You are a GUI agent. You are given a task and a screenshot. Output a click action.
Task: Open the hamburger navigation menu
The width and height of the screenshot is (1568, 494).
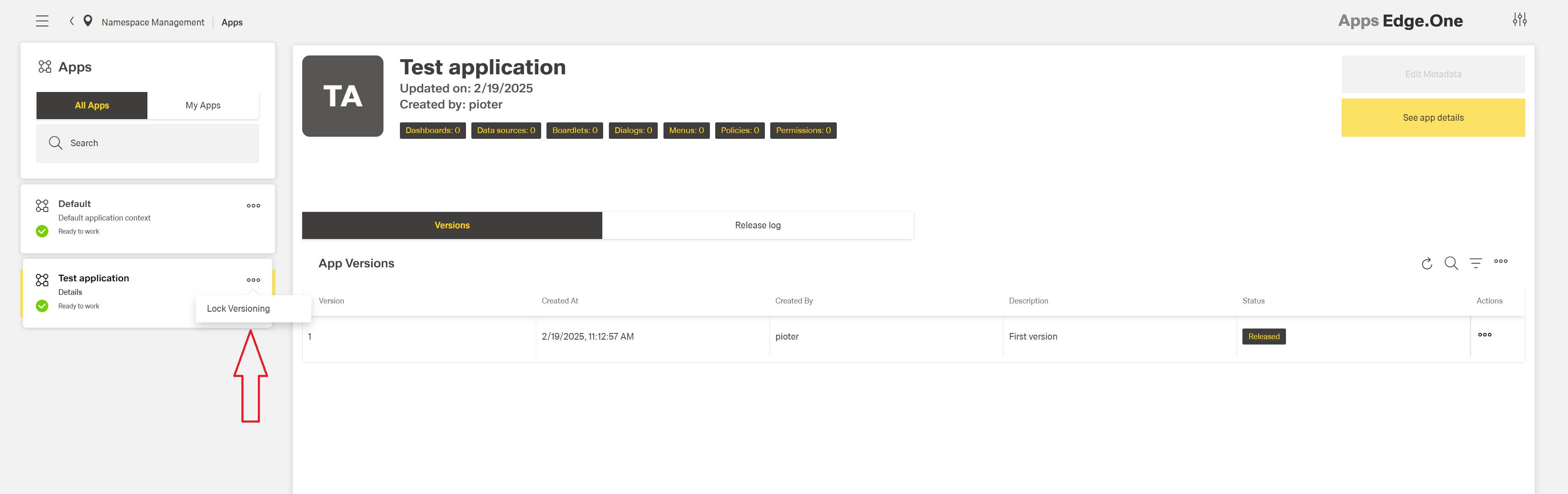click(x=42, y=20)
